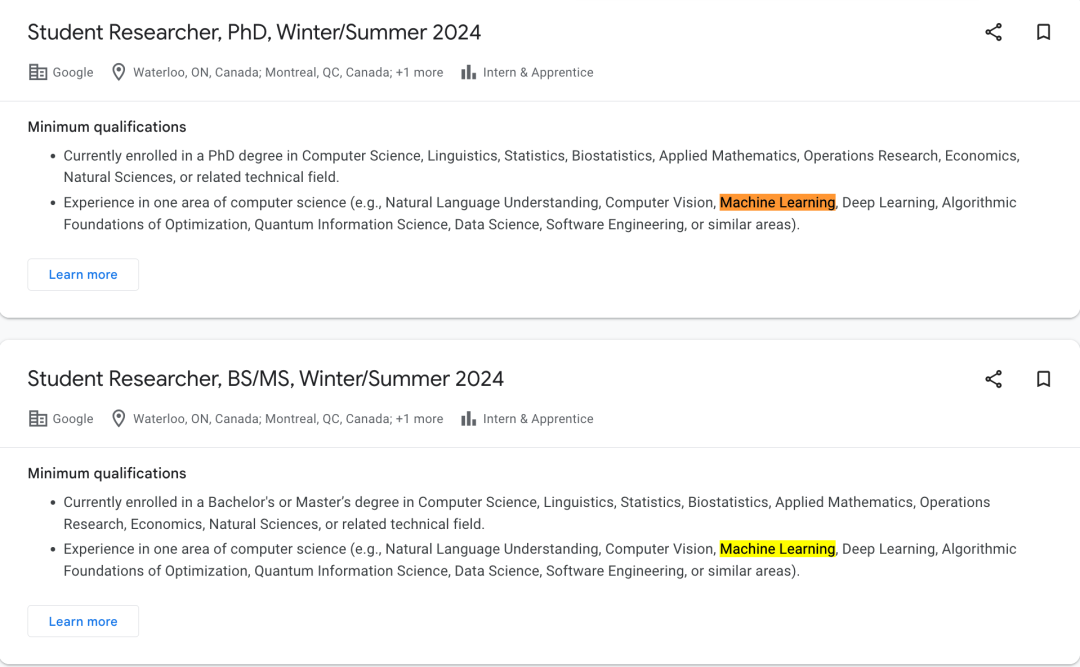Click the experience level icon in BS/MS listing
1080x667 pixels.
(x=468, y=419)
